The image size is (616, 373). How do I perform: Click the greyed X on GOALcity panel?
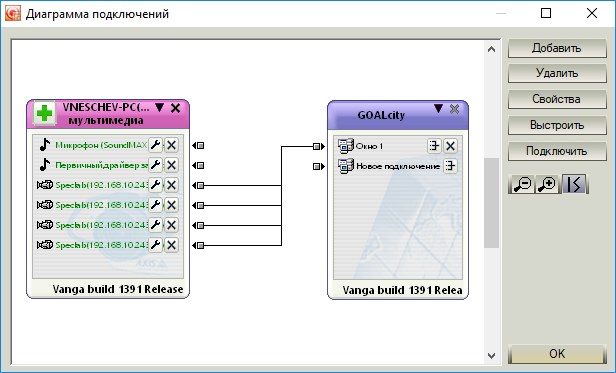coord(455,109)
